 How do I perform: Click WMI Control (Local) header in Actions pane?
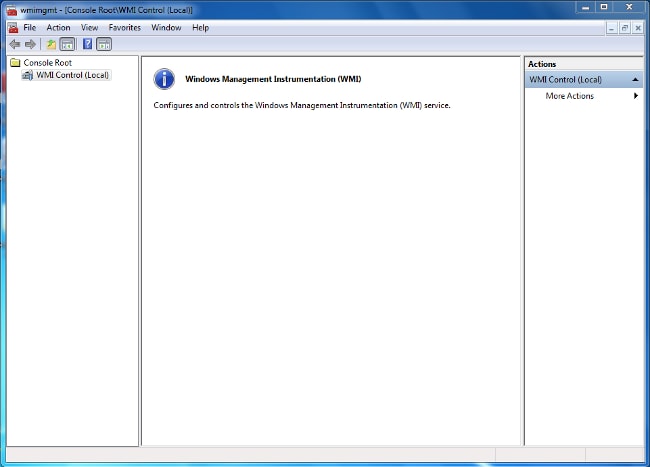(x=584, y=80)
